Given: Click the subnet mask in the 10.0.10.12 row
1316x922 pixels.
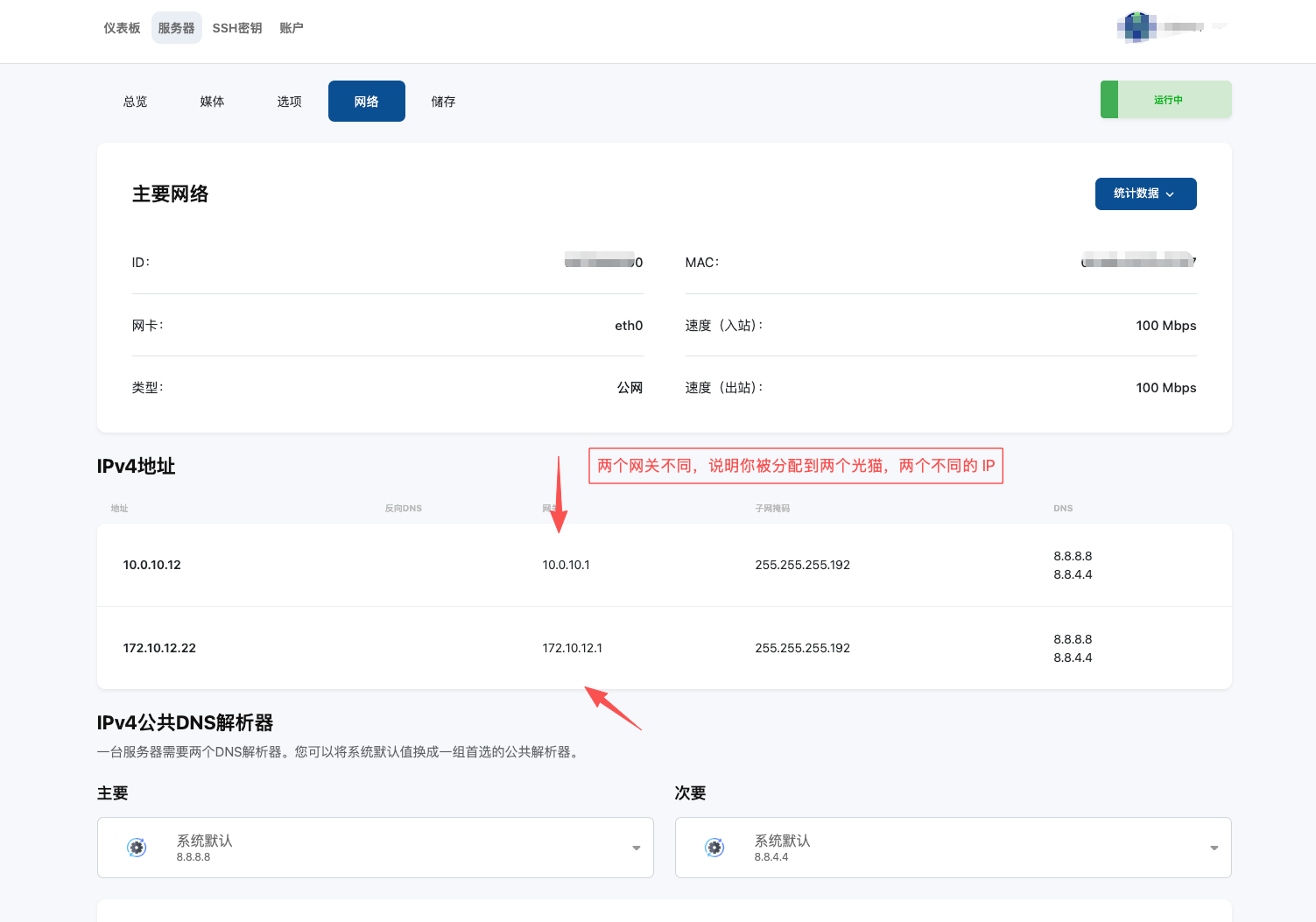Looking at the screenshot, I should coord(803,566).
